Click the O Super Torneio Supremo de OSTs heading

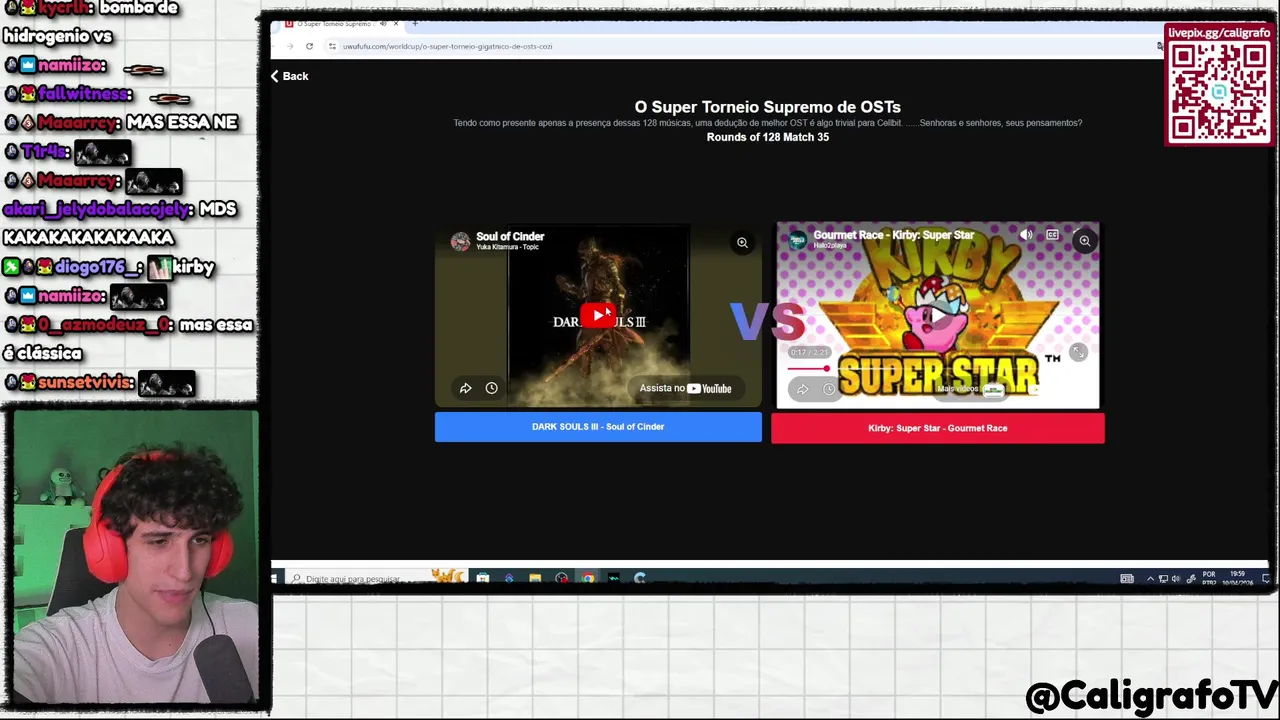(x=768, y=107)
